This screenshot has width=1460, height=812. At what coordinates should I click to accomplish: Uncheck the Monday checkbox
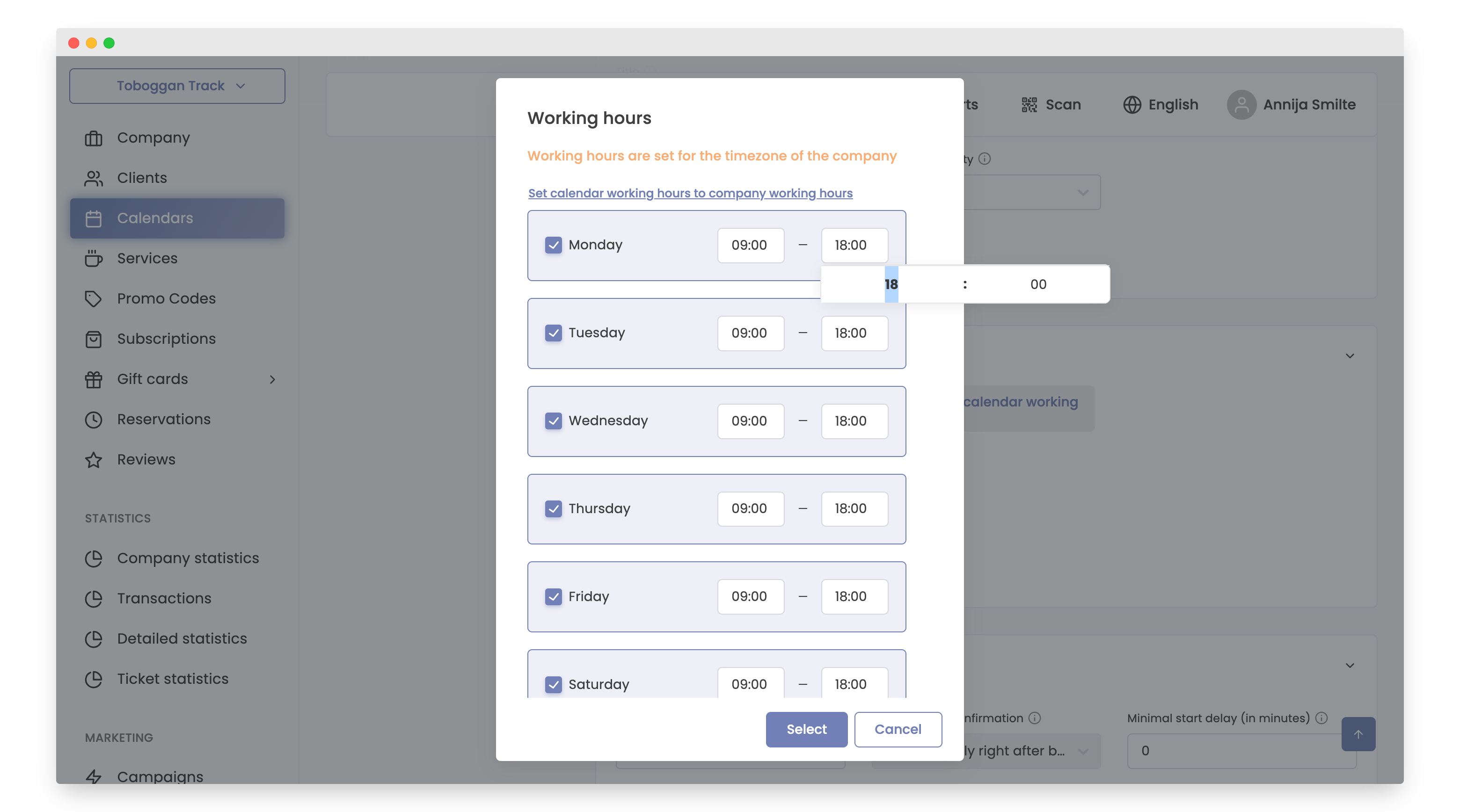(x=553, y=245)
